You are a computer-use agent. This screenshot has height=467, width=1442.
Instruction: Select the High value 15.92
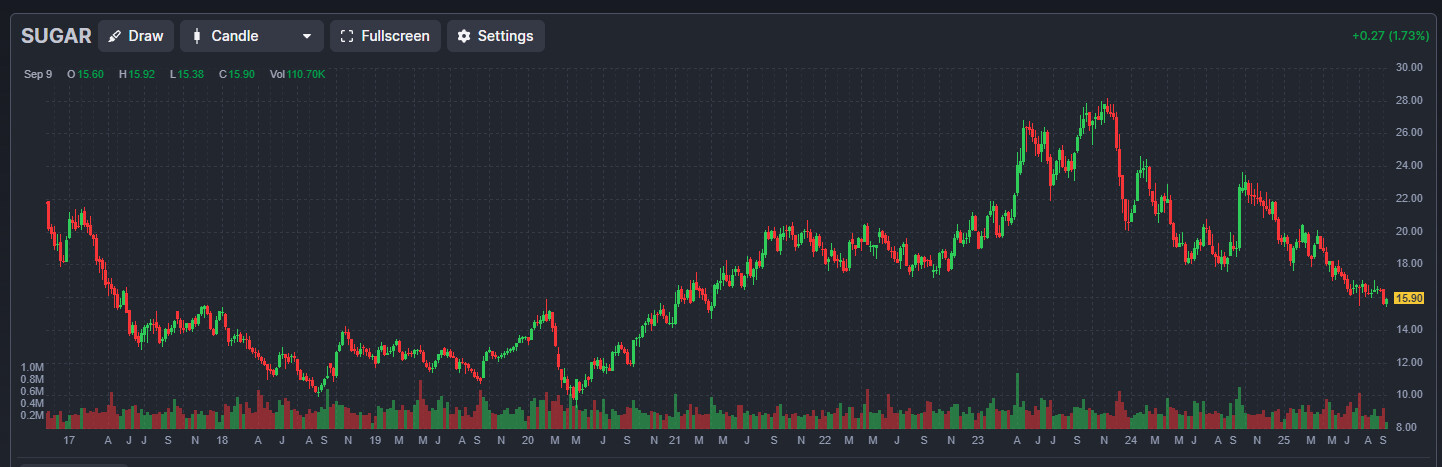tap(143, 74)
